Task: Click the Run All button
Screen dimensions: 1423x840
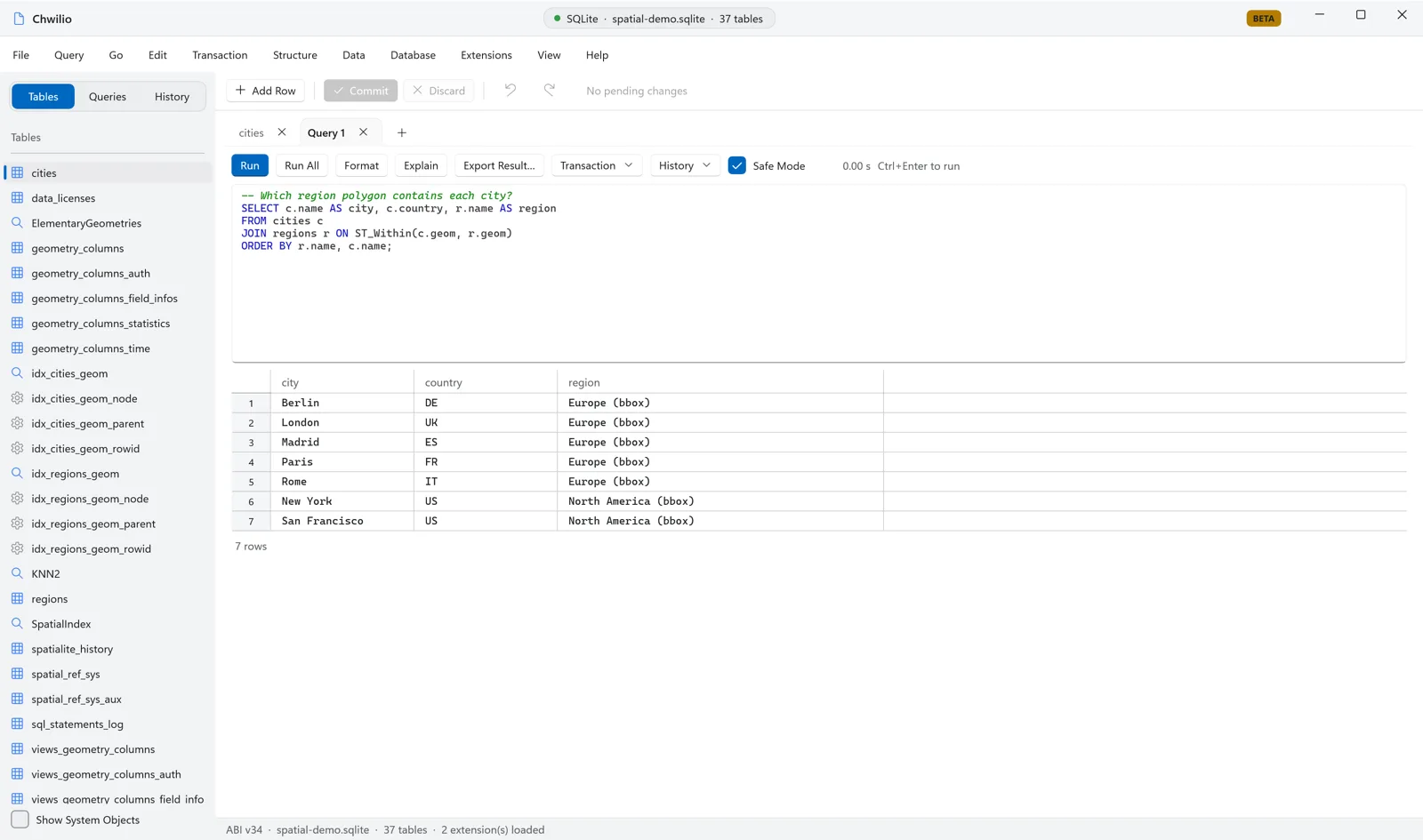Action: click(301, 165)
